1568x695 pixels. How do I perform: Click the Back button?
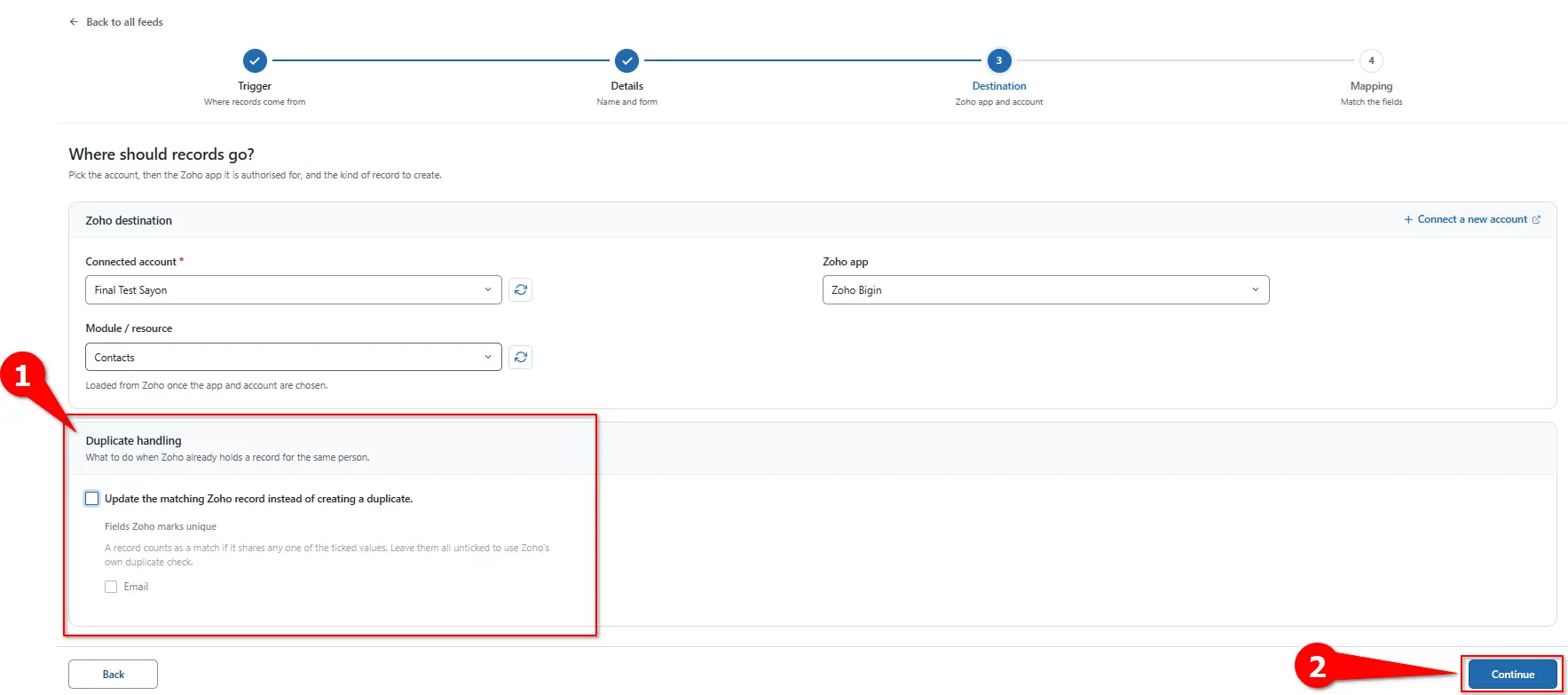(114, 675)
